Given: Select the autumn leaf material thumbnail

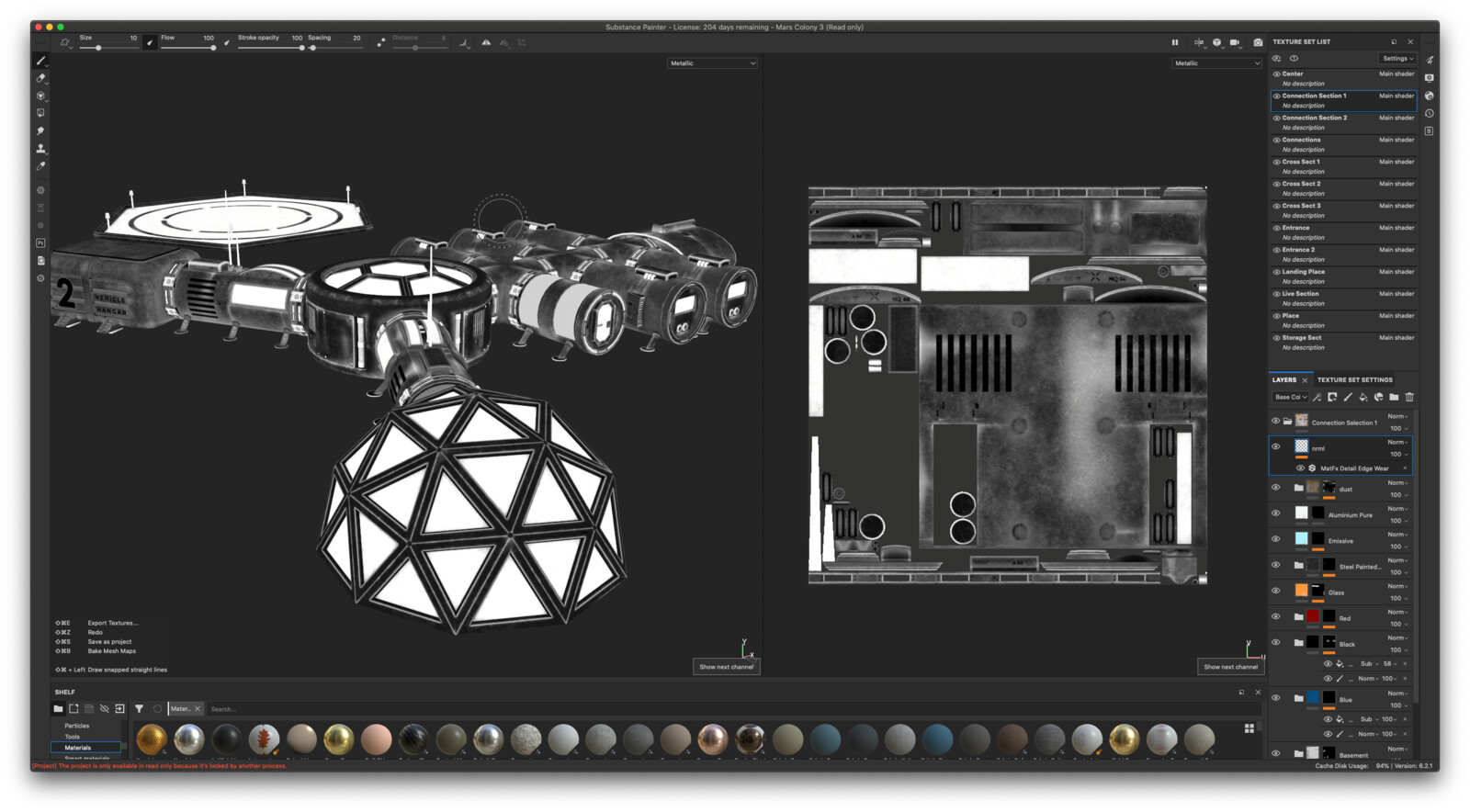Looking at the screenshot, I should pyautogui.click(x=264, y=739).
